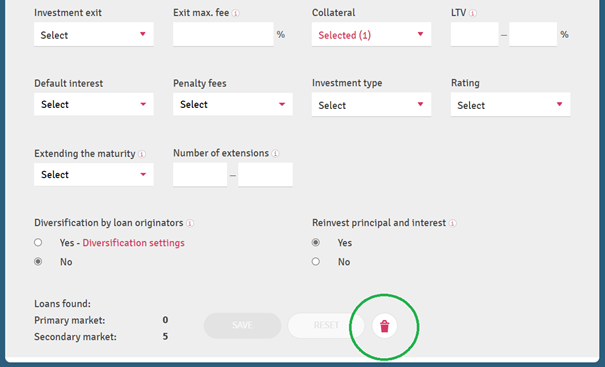Open the Investment exit dropdown
Image resolution: width=605 pixels, height=367 pixels.
pos(94,34)
